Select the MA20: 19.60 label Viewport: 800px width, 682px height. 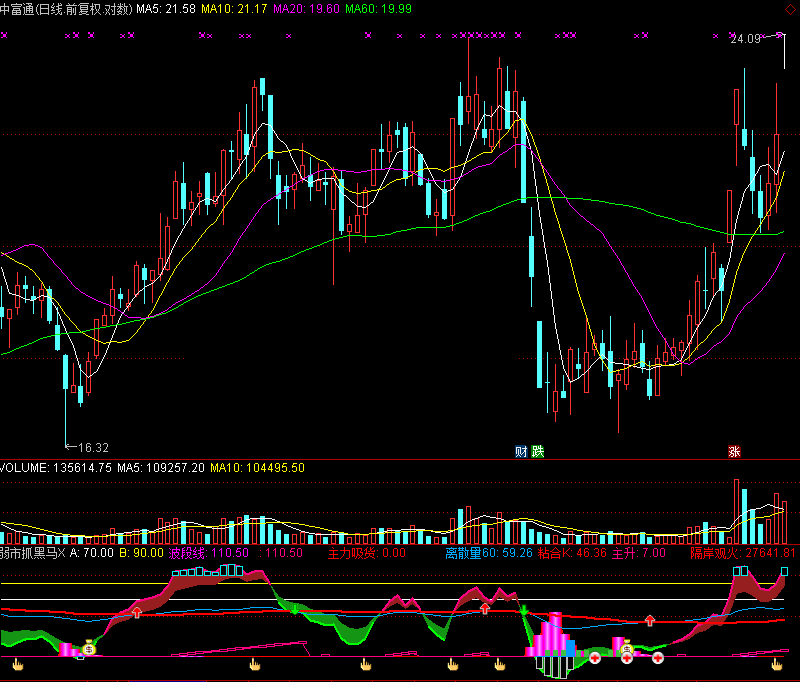pyautogui.click(x=307, y=9)
